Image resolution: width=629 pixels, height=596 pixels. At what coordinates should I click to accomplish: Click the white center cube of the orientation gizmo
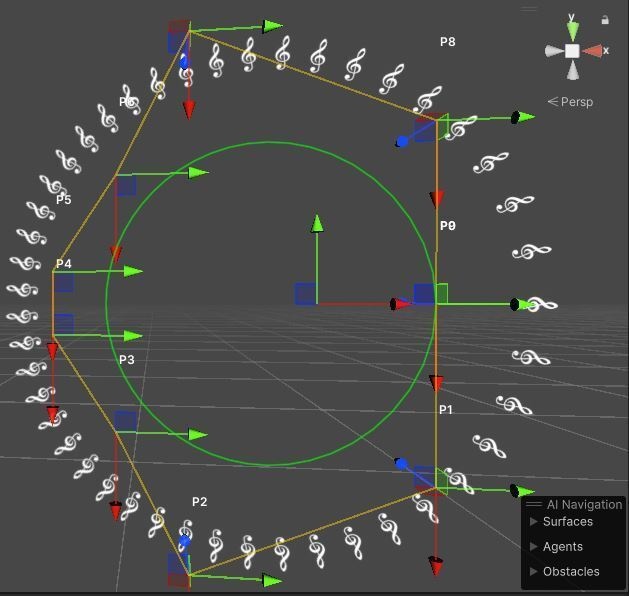pyautogui.click(x=572, y=51)
